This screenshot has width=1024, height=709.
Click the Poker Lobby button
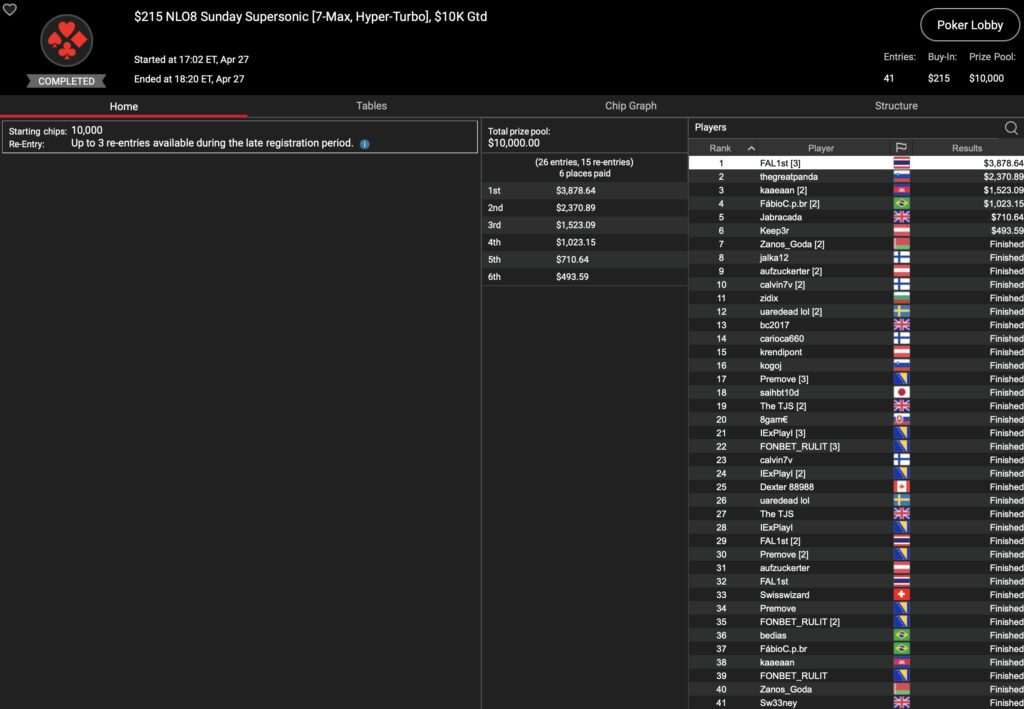pyautogui.click(x=970, y=25)
